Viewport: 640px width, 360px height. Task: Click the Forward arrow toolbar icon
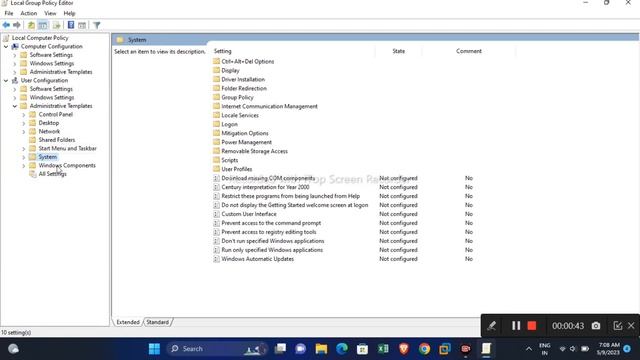pyautogui.click(x=17, y=25)
